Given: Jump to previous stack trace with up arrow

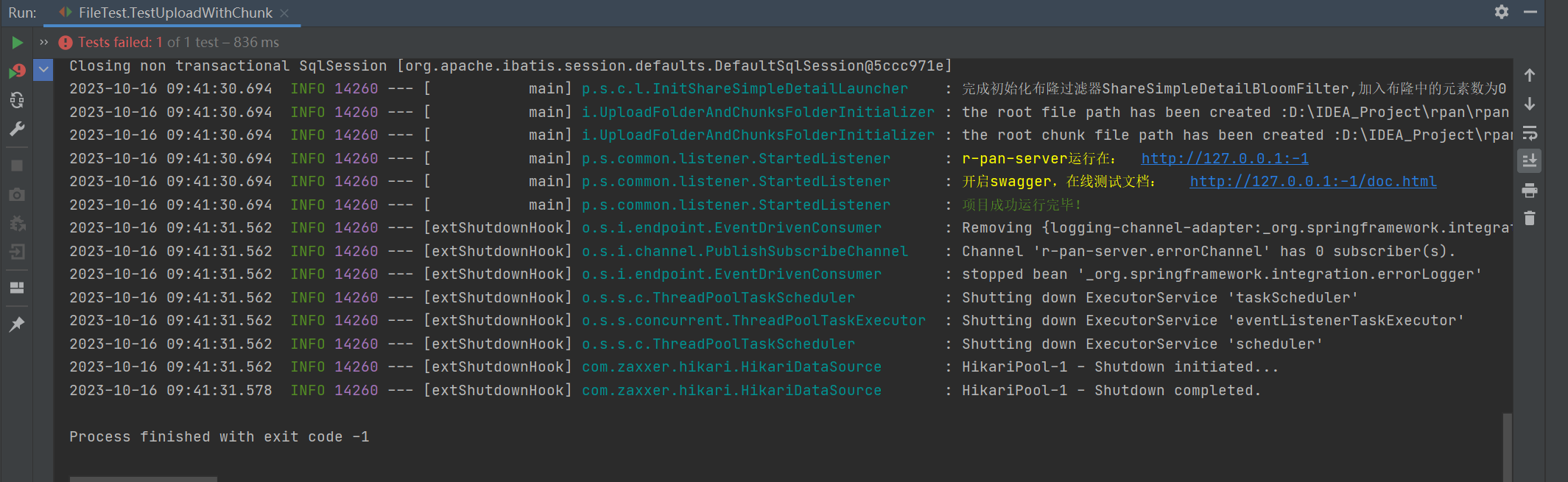Looking at the screenshot, I should 1530,75.
